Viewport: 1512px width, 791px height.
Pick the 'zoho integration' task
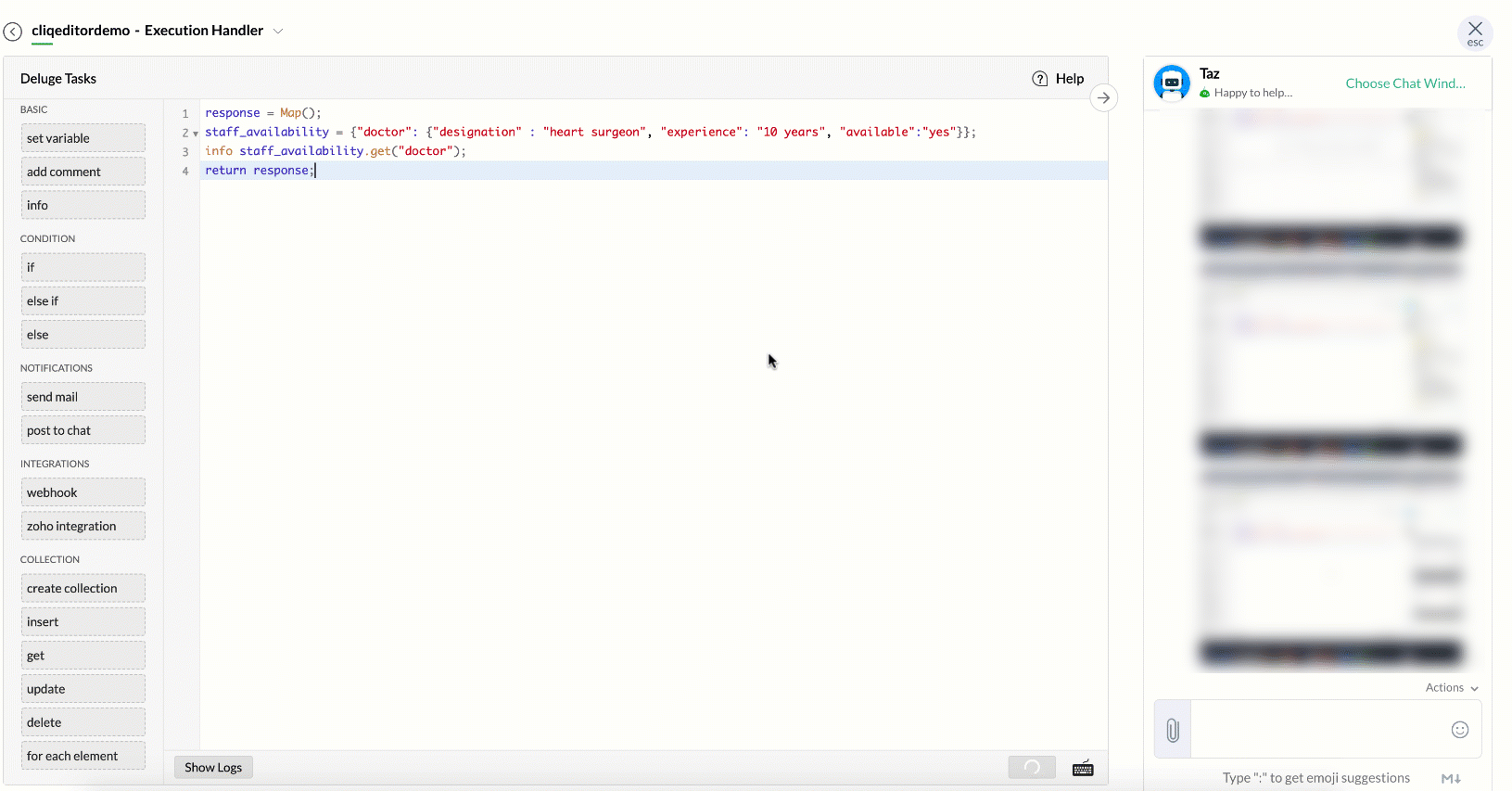point(83,526)
